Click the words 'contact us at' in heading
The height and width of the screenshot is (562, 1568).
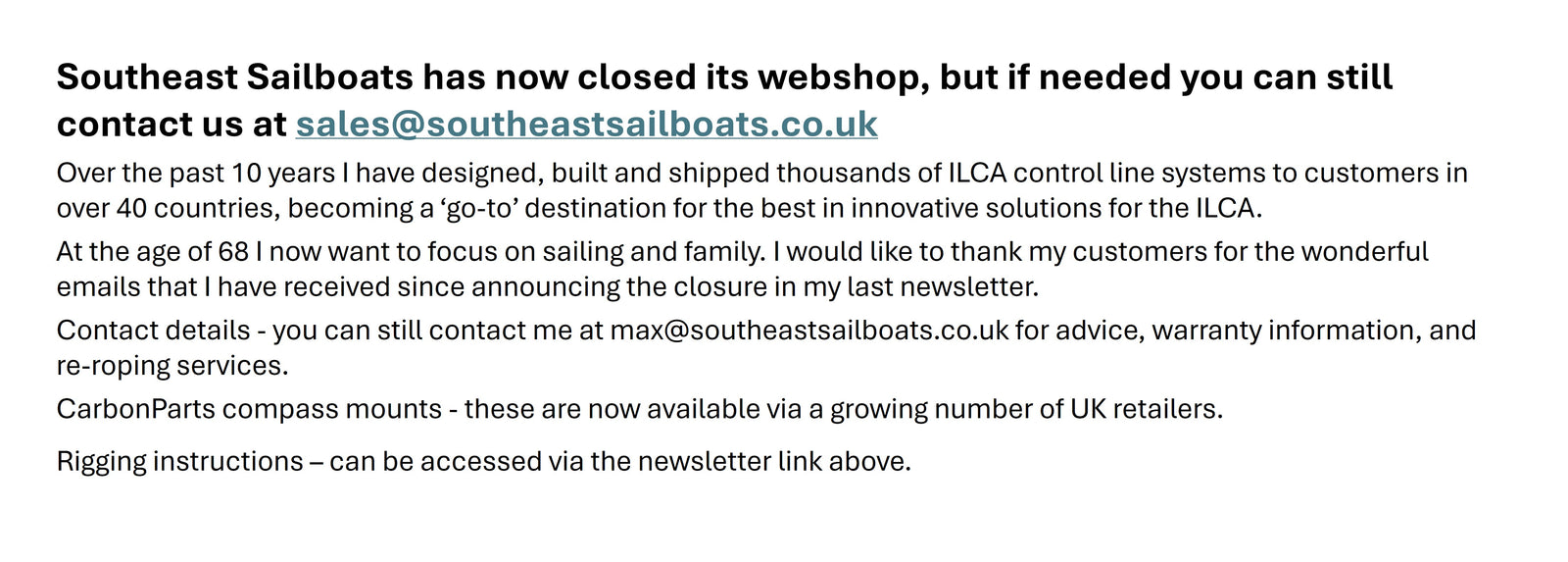[x=171, y=125]
